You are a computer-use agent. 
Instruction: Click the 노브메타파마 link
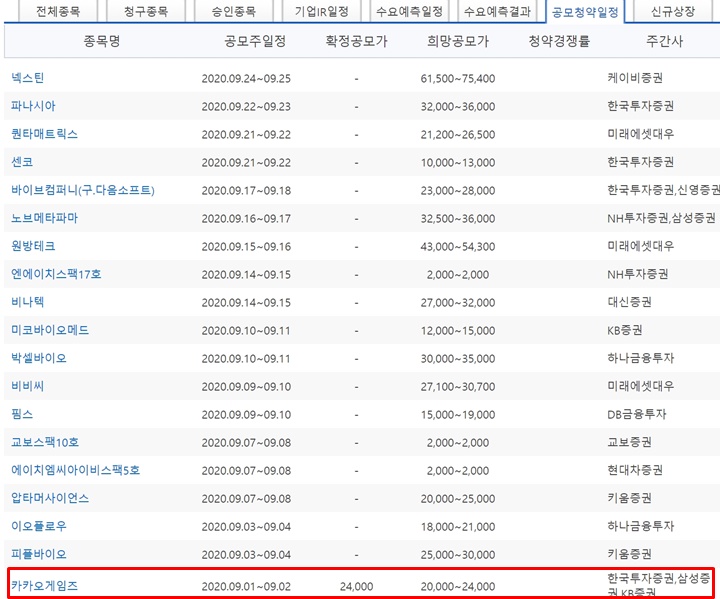pyautogui.click(x=45, y=218)
